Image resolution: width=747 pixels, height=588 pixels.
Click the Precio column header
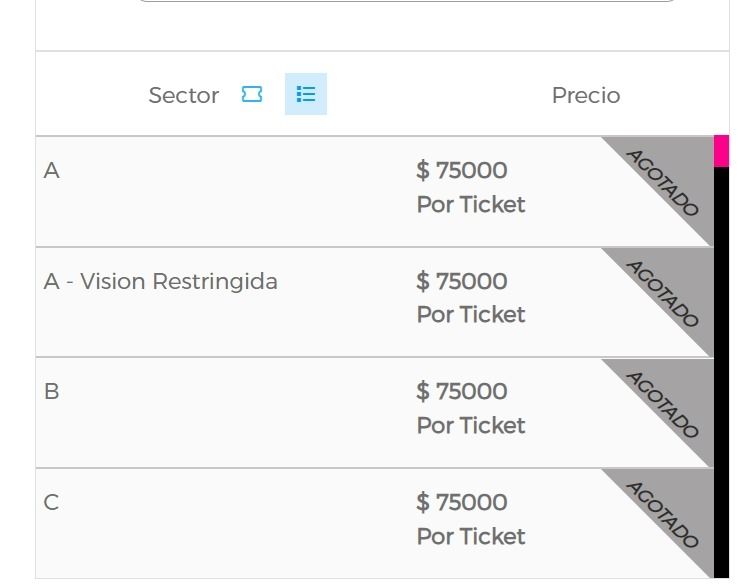pos(586,96)
